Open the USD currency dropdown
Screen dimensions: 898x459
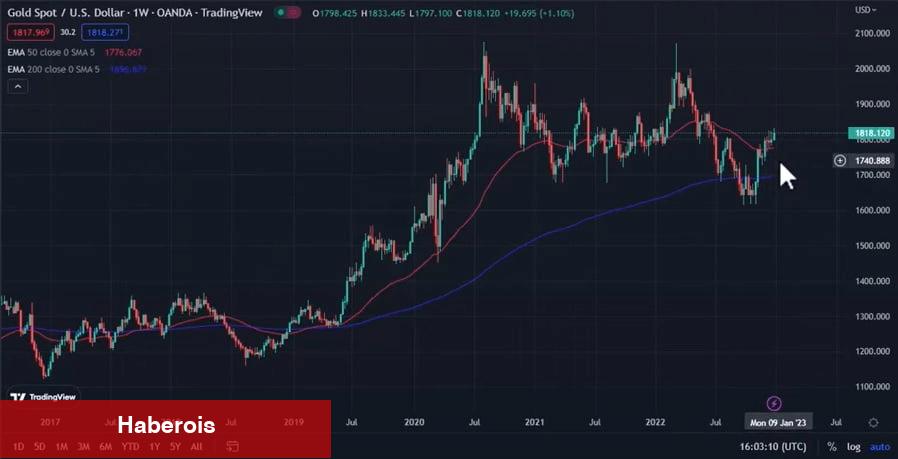864,10
